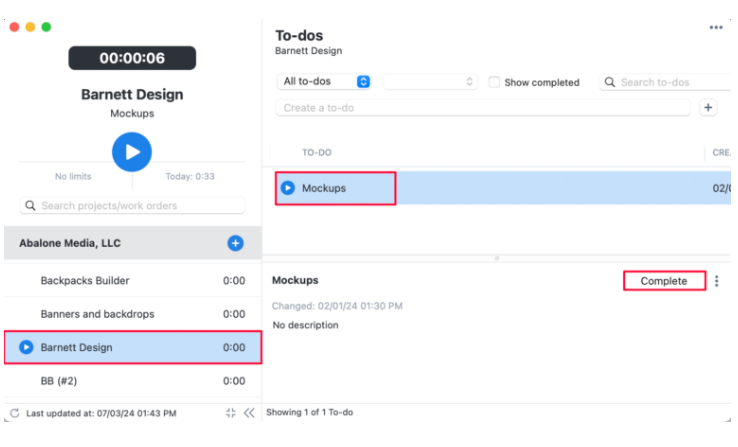Click the Search projects/work orders field
The image size is (738, 447).
(132, 206)
